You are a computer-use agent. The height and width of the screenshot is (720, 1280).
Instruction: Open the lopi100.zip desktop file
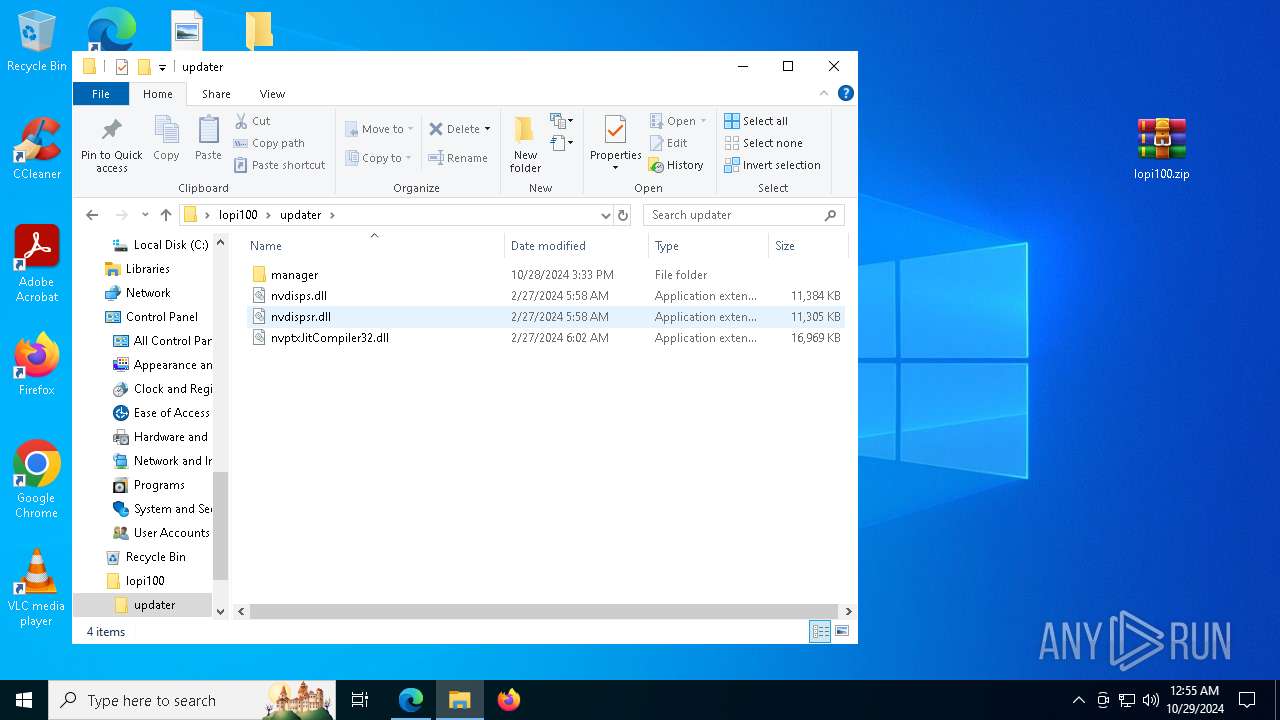coord(1161,148)
